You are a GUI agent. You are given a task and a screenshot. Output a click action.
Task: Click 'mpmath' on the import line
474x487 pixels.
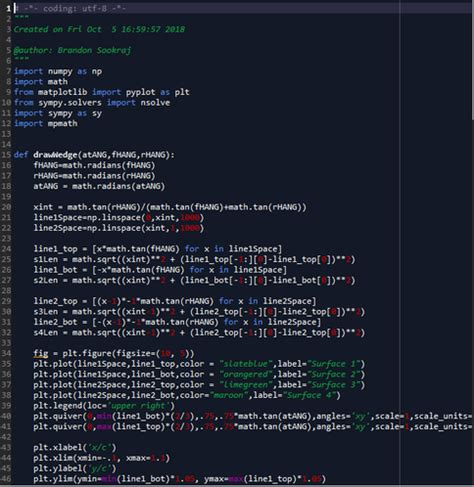[62, 124]
